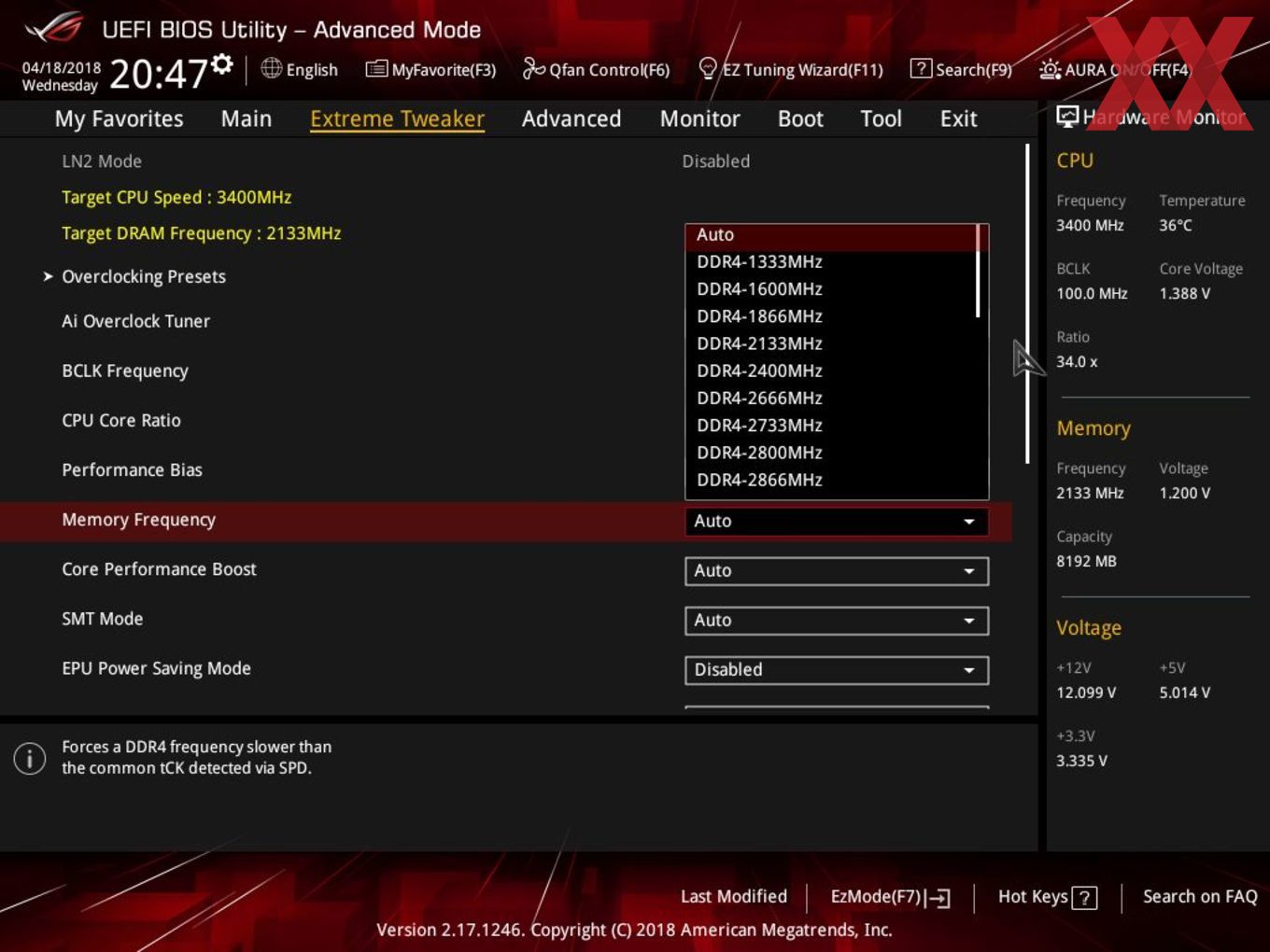Click the Memory Capacity 8192 MB value
1270x952 pixels.
click(1086, 561)
